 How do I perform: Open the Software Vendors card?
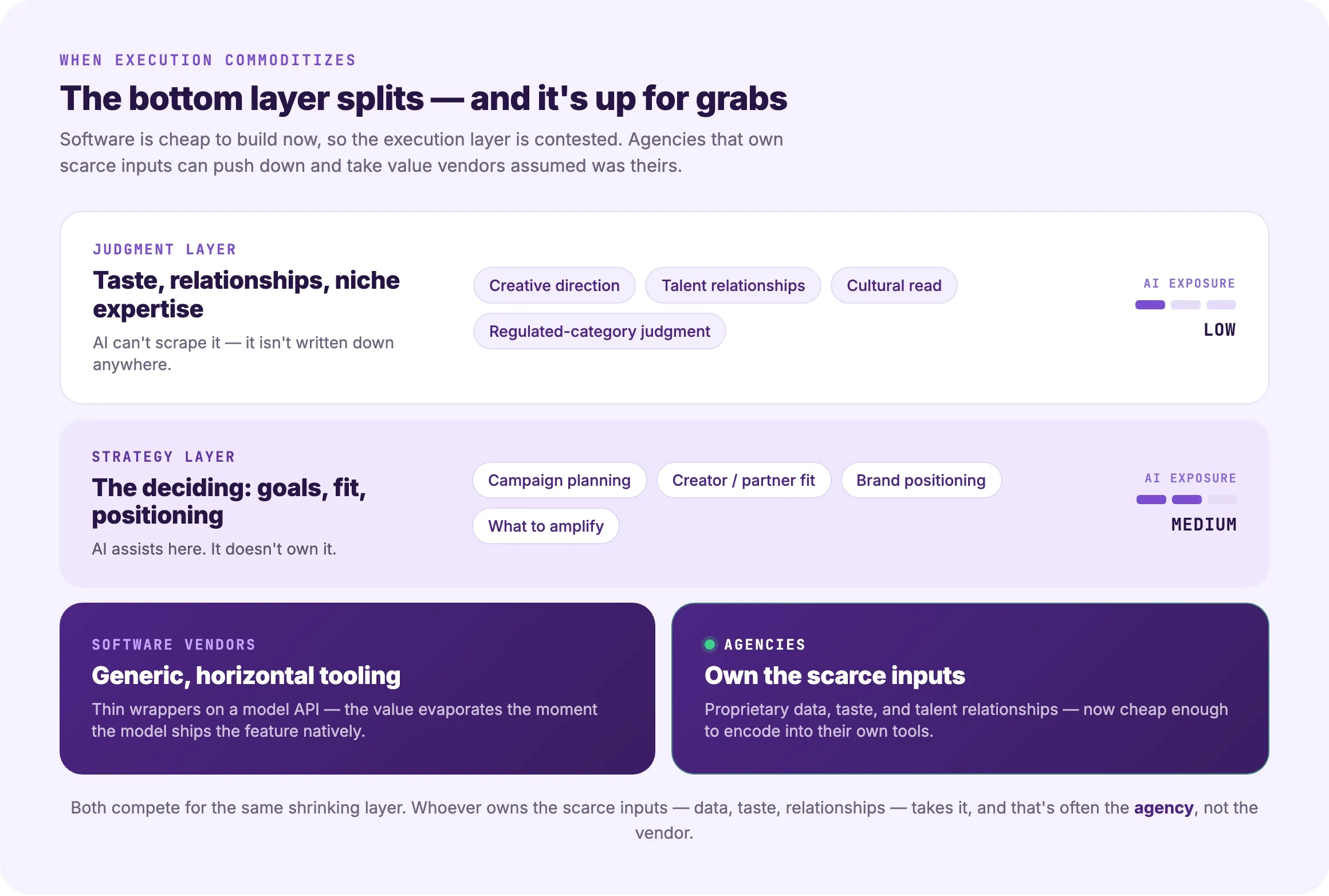[357, 689]
